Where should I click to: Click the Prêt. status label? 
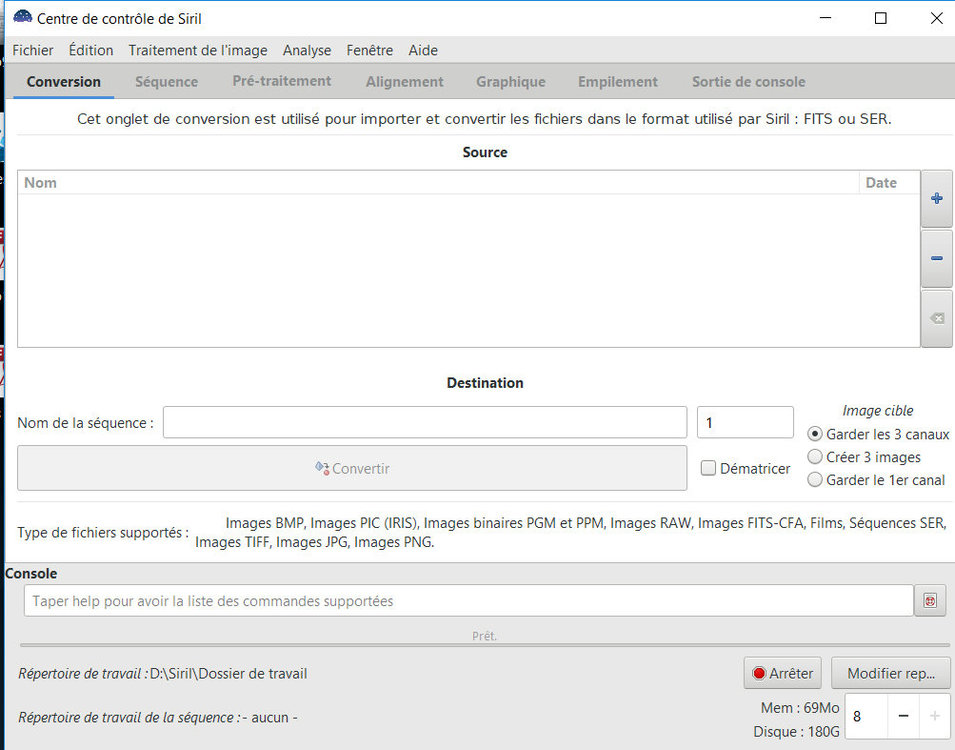point(484,636)
